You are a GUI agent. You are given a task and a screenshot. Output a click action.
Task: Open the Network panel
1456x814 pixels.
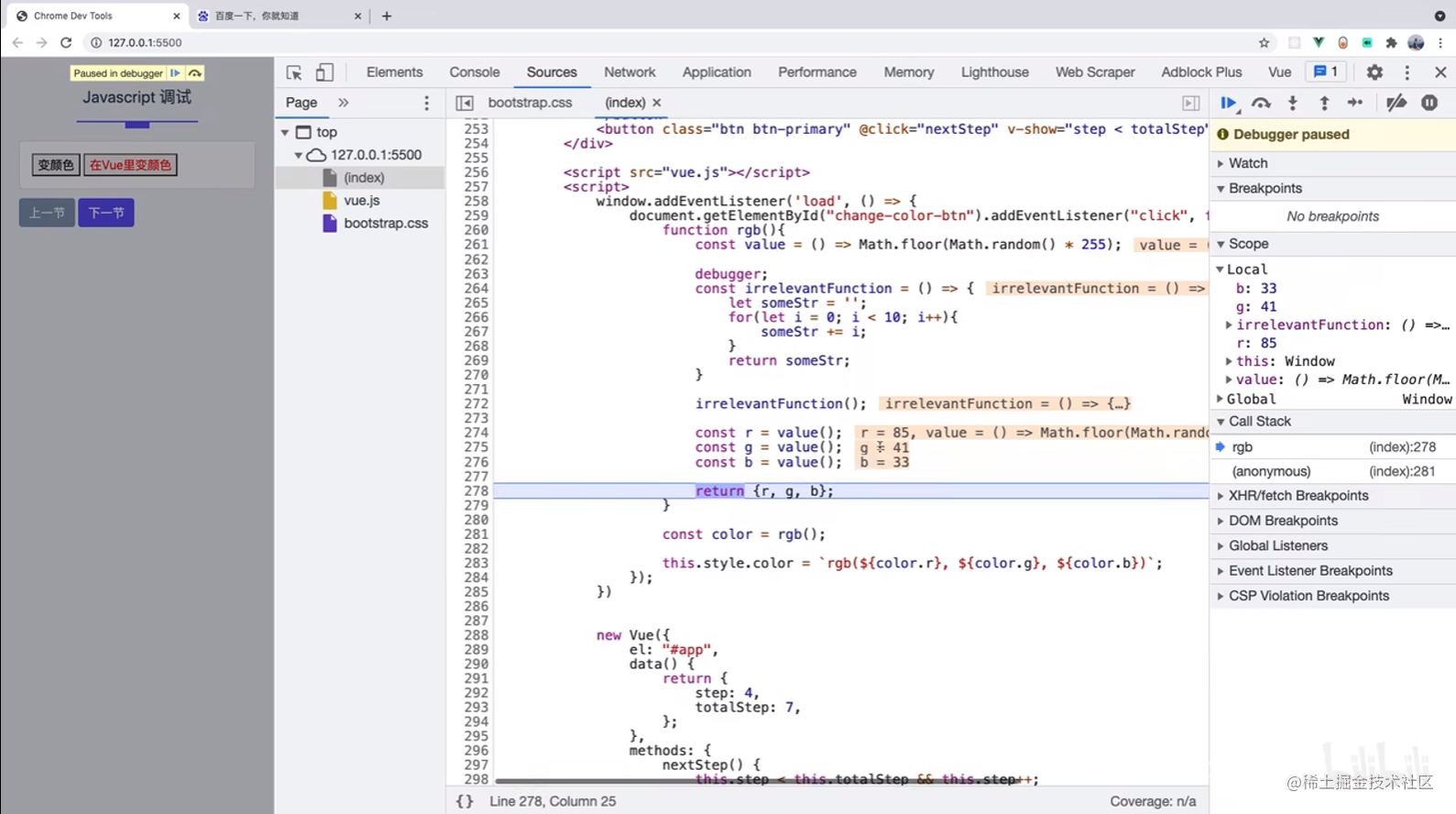click(629, 72)
